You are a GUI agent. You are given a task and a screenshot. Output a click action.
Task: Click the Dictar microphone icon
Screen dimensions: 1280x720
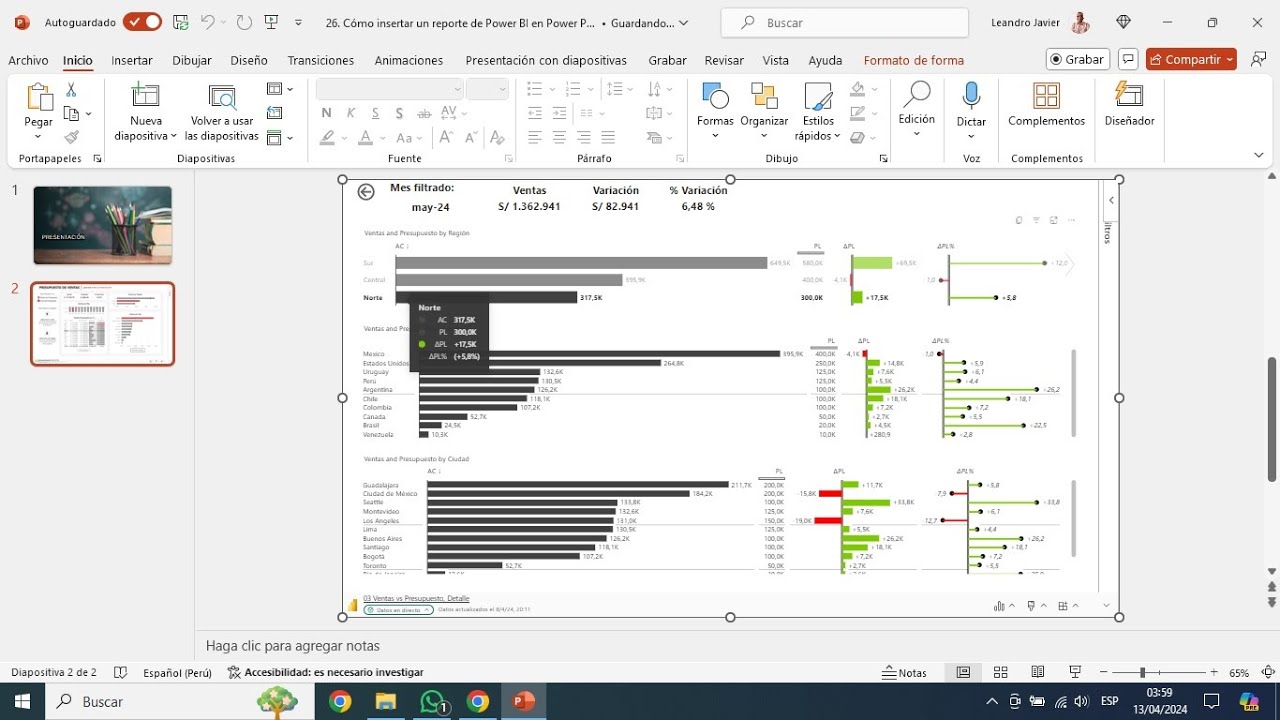coord(971,96)
